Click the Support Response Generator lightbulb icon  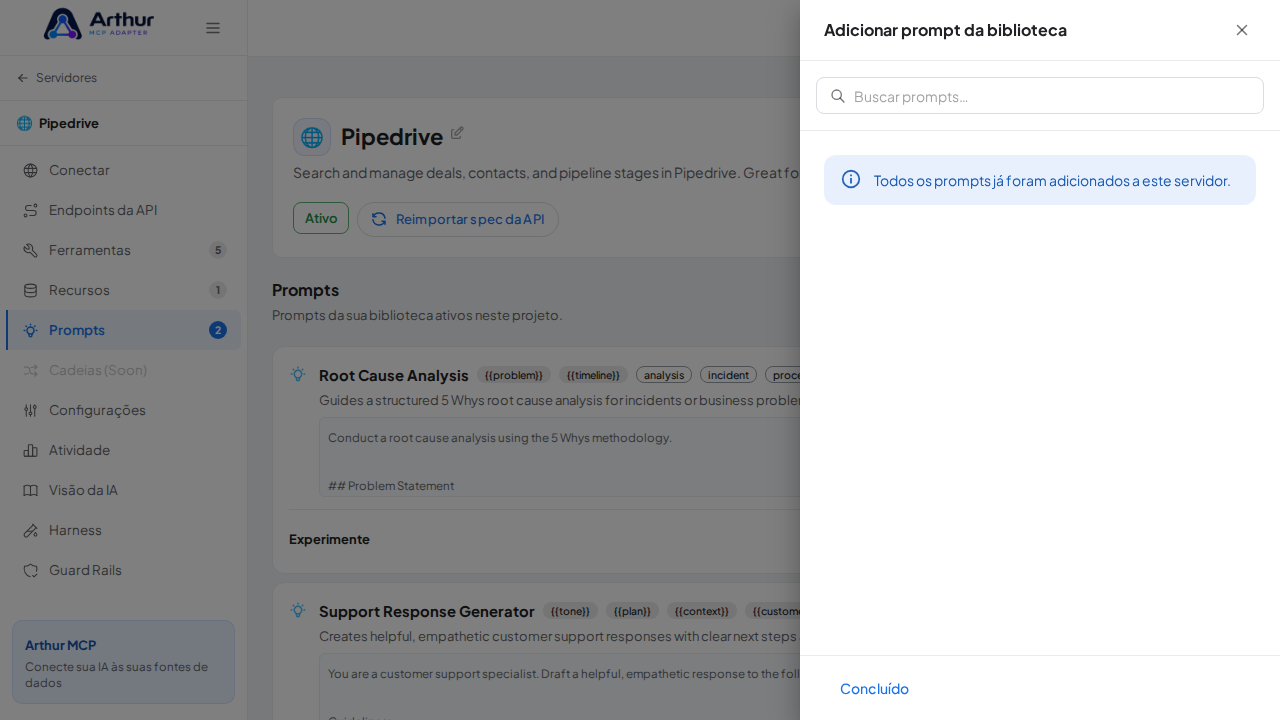point(298,610)
